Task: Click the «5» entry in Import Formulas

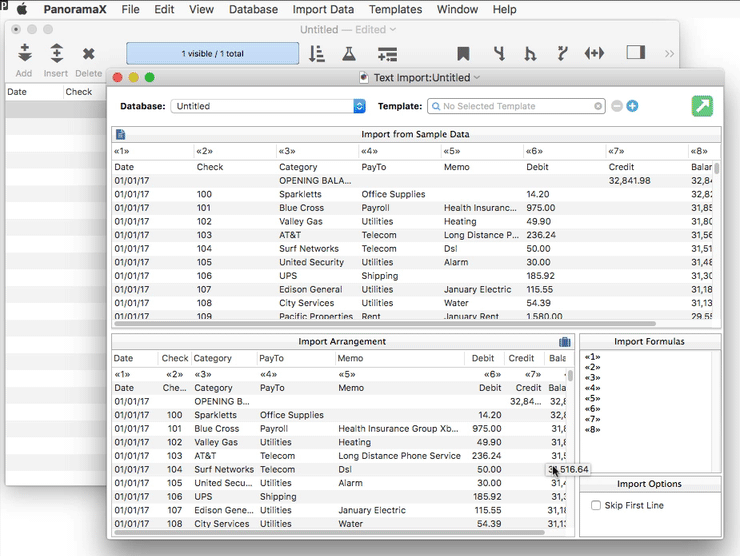Action: pos(592,399)
